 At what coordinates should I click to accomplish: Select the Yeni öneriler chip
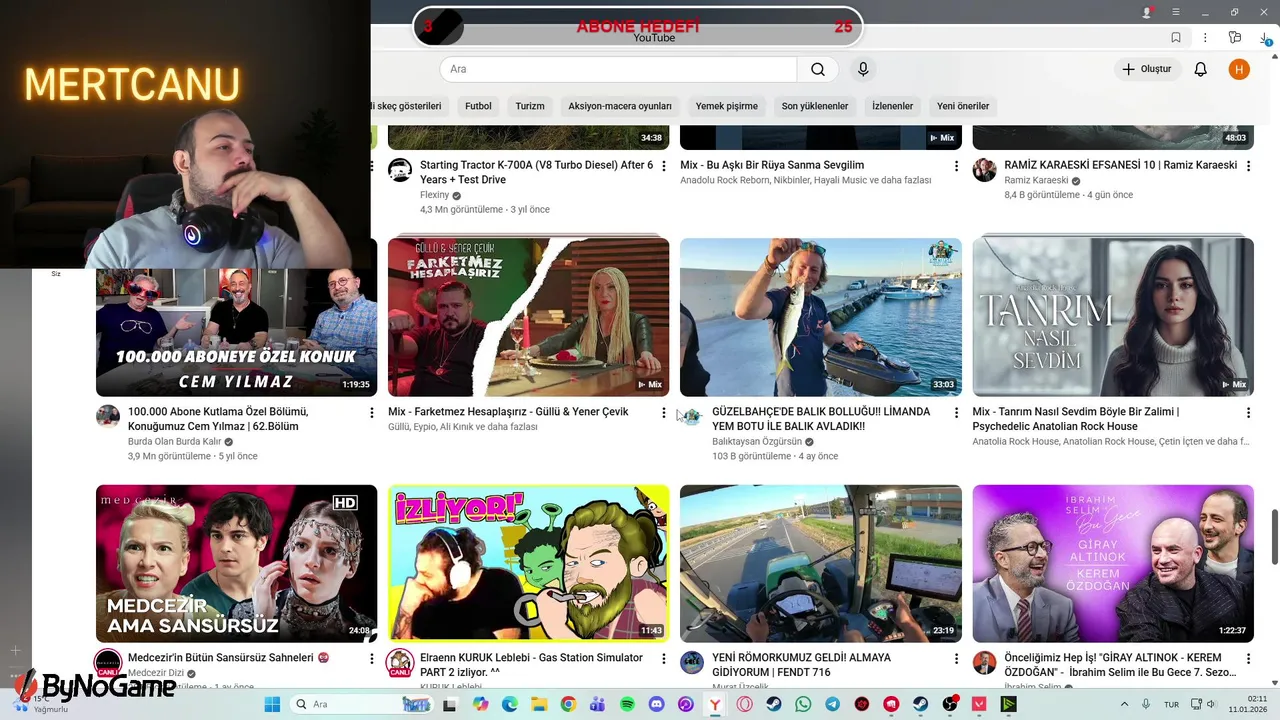point(963,106)
